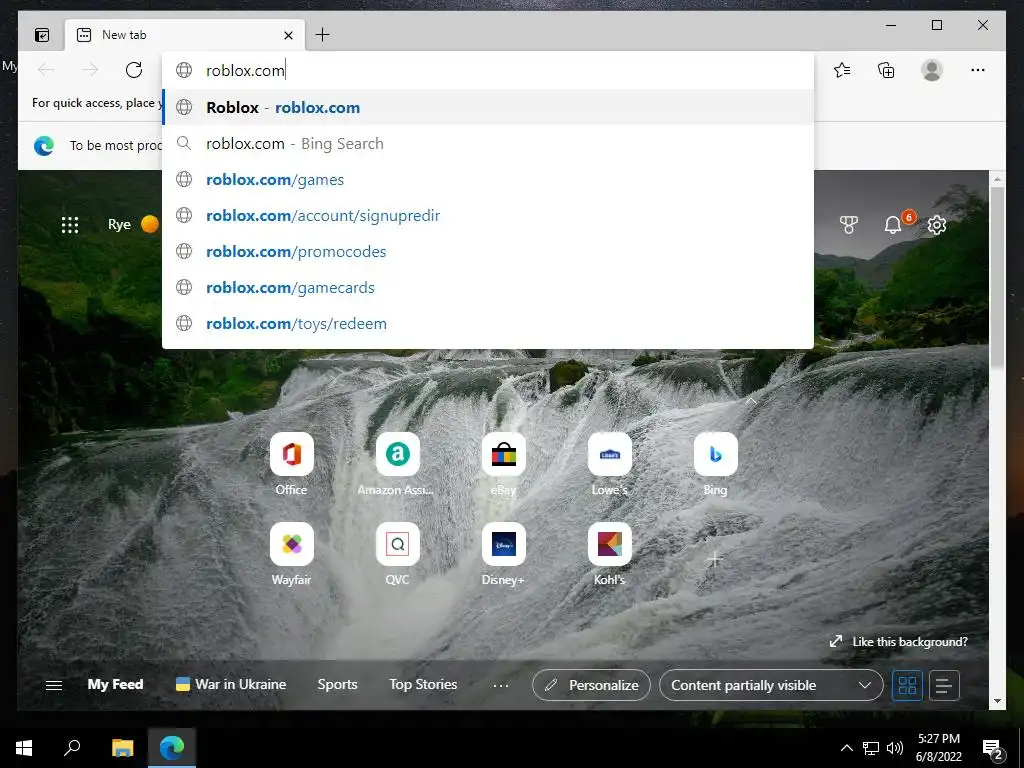Viewport: 1024px width, 768px height.
Task: Click the back navigation arrow
Action: [x=46, y=70]
